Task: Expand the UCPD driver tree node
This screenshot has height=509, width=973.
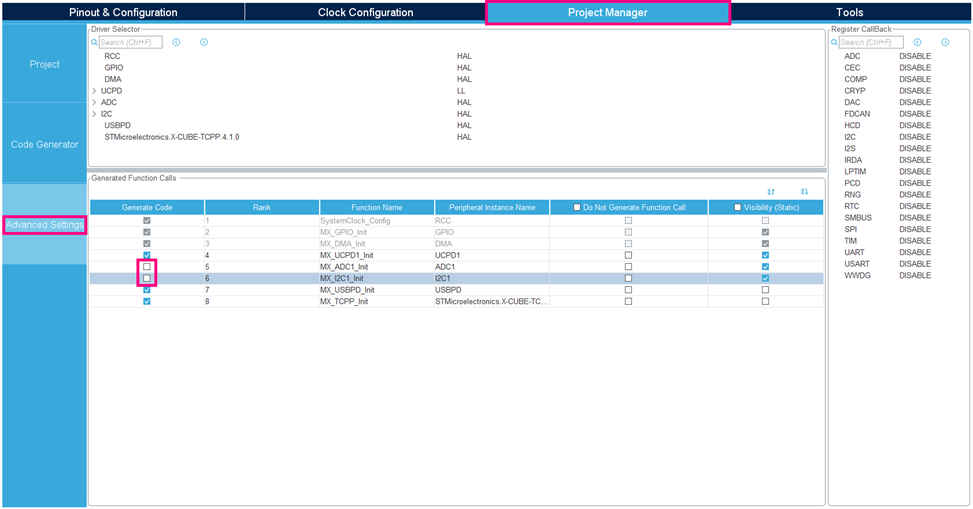Action: [94, 91]
